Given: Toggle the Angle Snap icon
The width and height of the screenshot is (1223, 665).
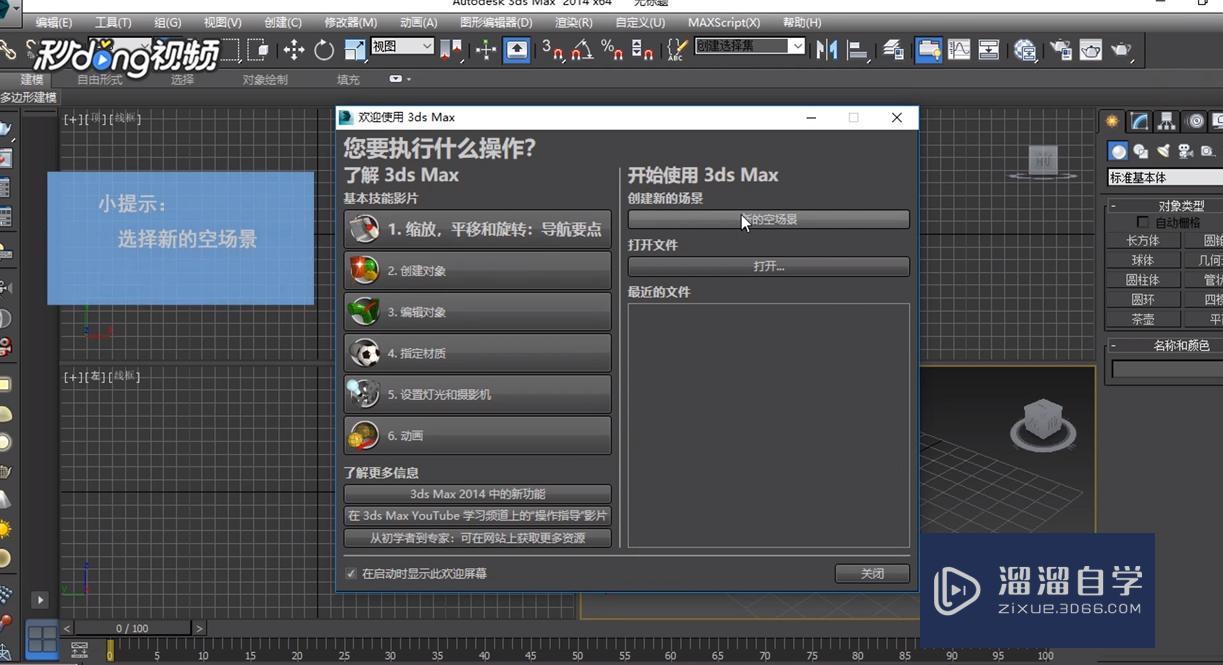Looking at the screenshot, I should point(582,49).
